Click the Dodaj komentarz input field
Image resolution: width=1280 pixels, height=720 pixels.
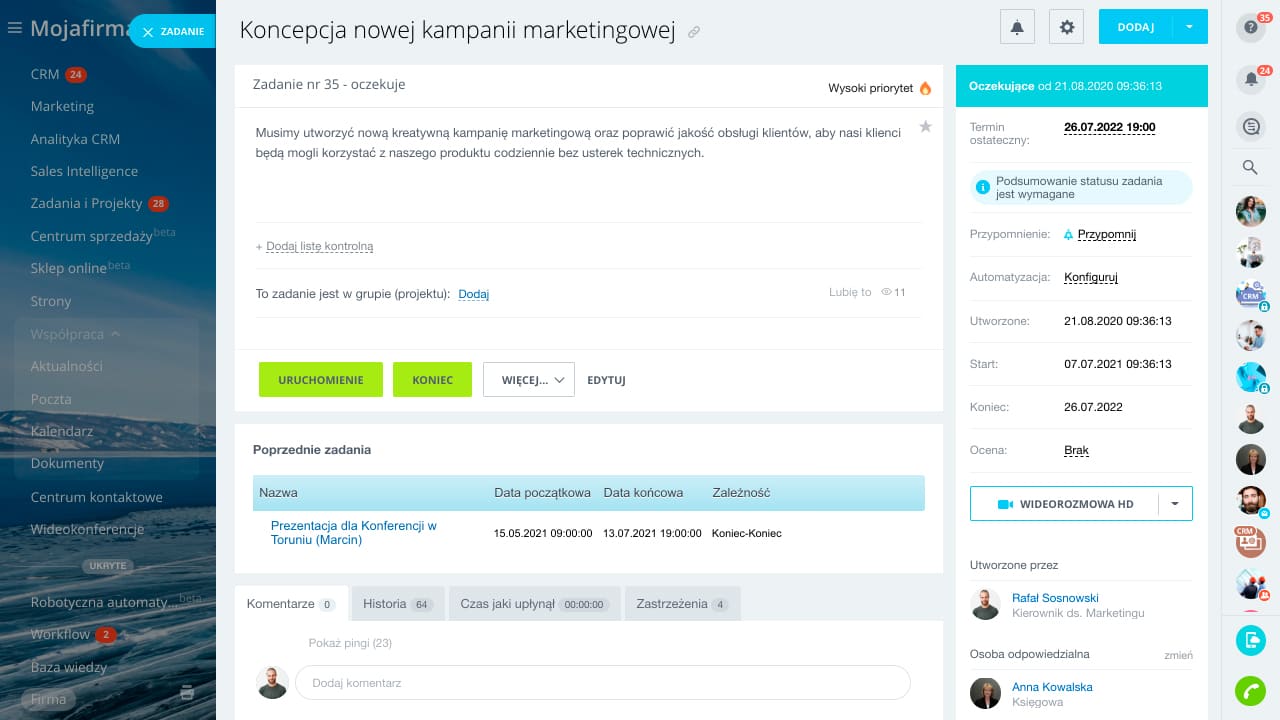pos(602,683)
